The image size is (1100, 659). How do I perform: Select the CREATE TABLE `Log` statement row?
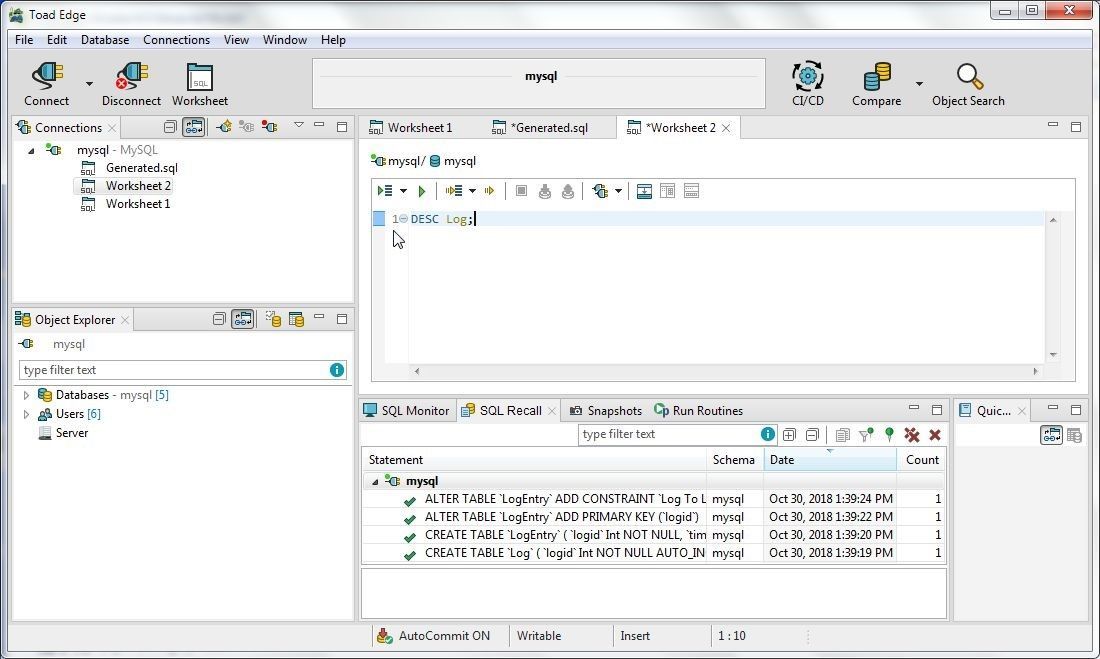pyautogui.click(x=654, y=553)
